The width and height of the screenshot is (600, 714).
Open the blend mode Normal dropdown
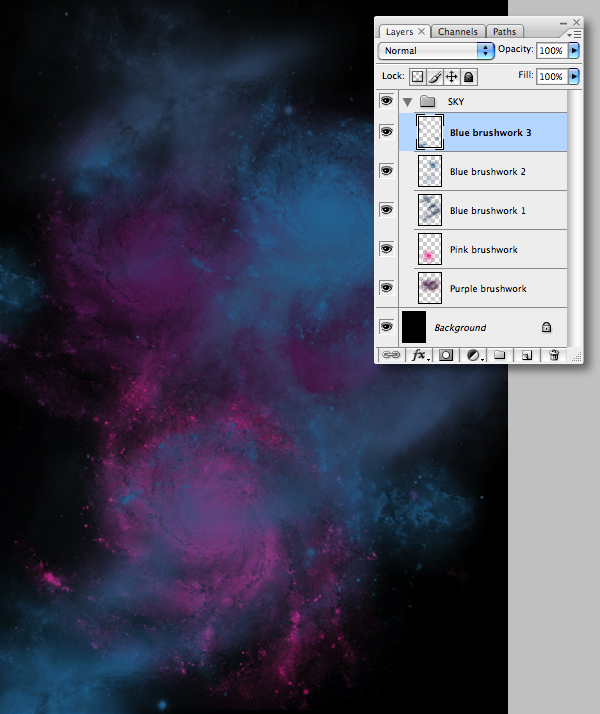coord(436,51)
